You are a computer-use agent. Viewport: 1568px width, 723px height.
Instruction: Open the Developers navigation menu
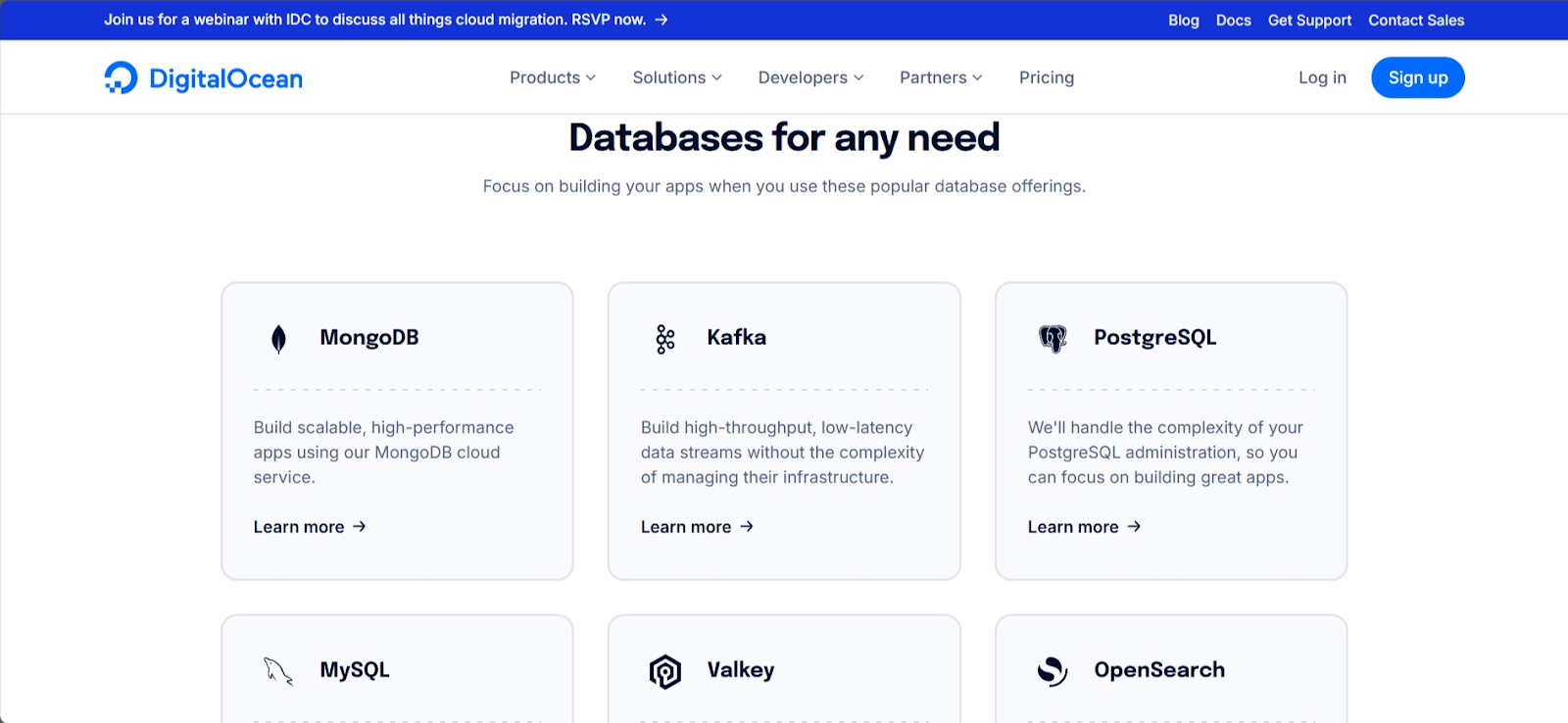811,77
